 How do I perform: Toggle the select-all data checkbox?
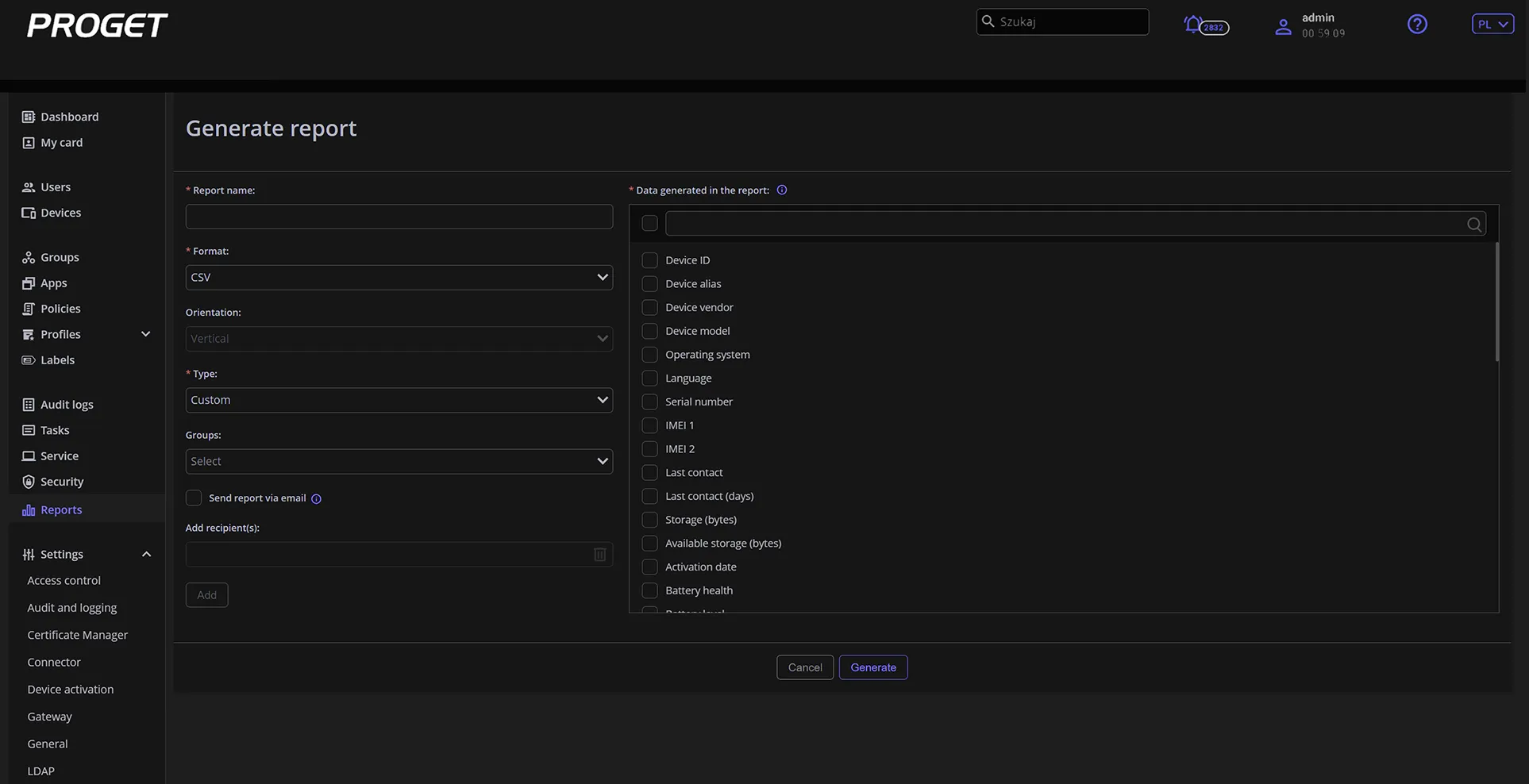pos(649,224)
